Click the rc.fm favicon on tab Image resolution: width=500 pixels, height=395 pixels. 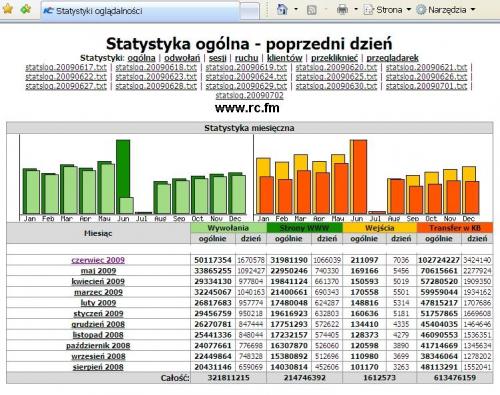48,11
